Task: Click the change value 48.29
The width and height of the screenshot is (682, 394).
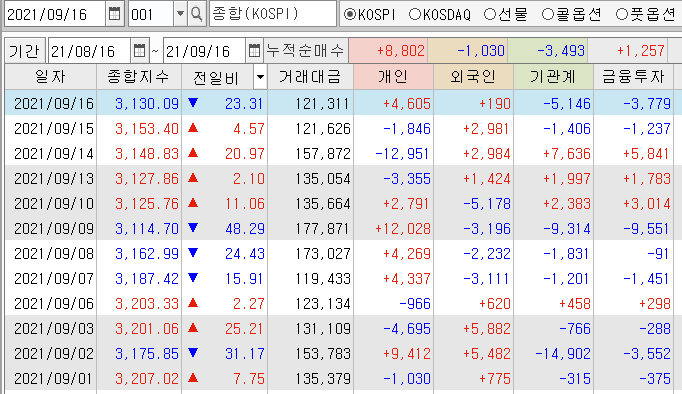Action: (x=245, y=228)
